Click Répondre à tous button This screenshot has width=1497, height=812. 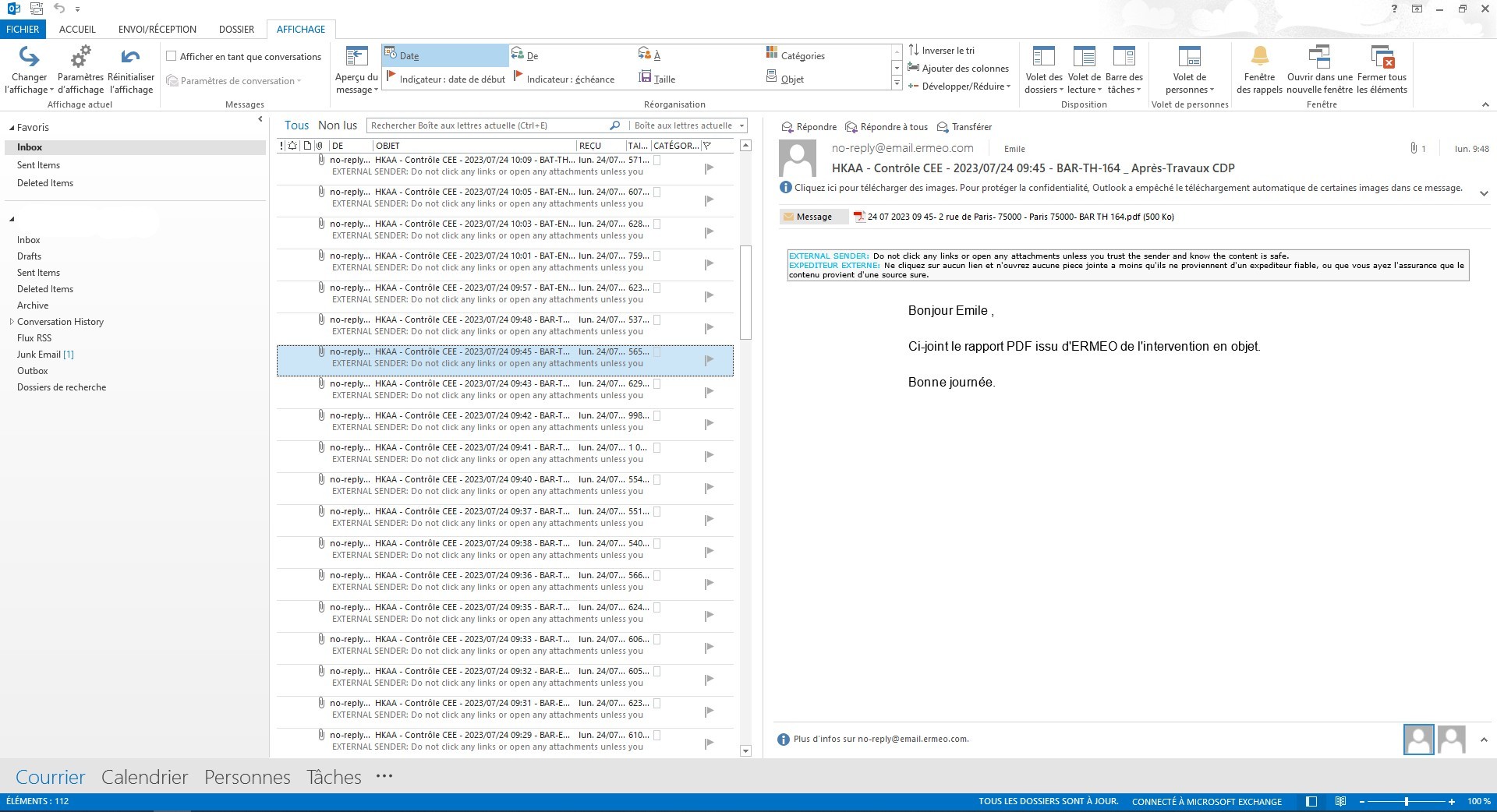887,127
